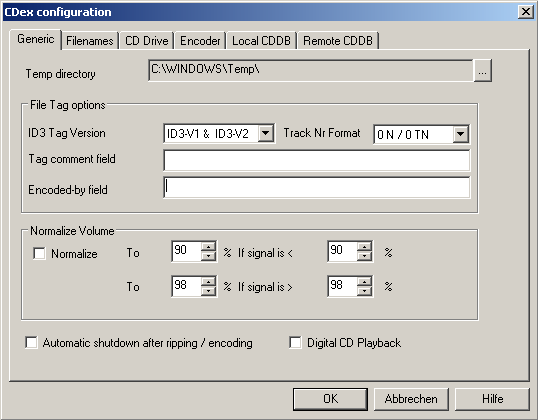Cancel with the Abbrechen button

[411, 399]
